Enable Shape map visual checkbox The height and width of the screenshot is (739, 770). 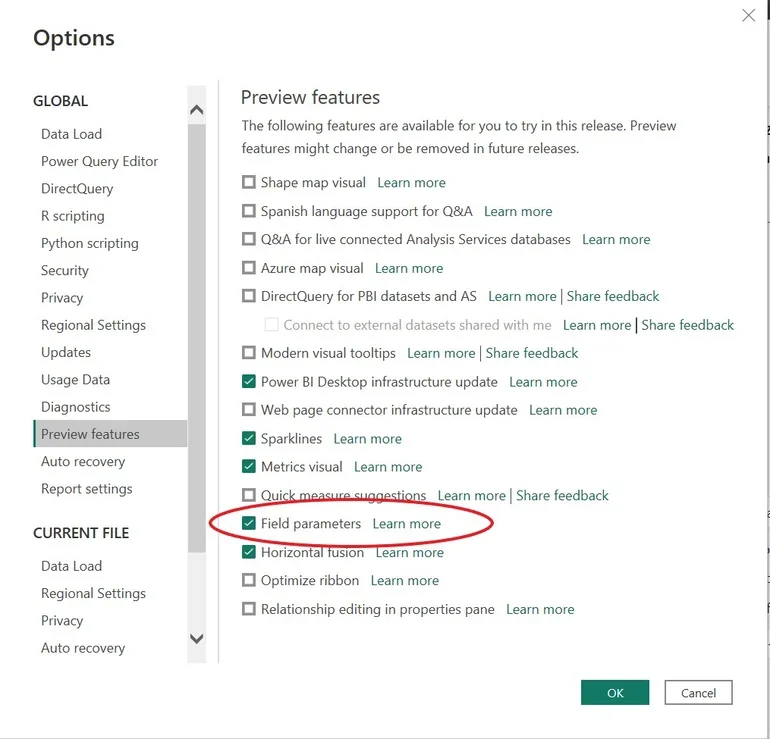pos(249,182)
